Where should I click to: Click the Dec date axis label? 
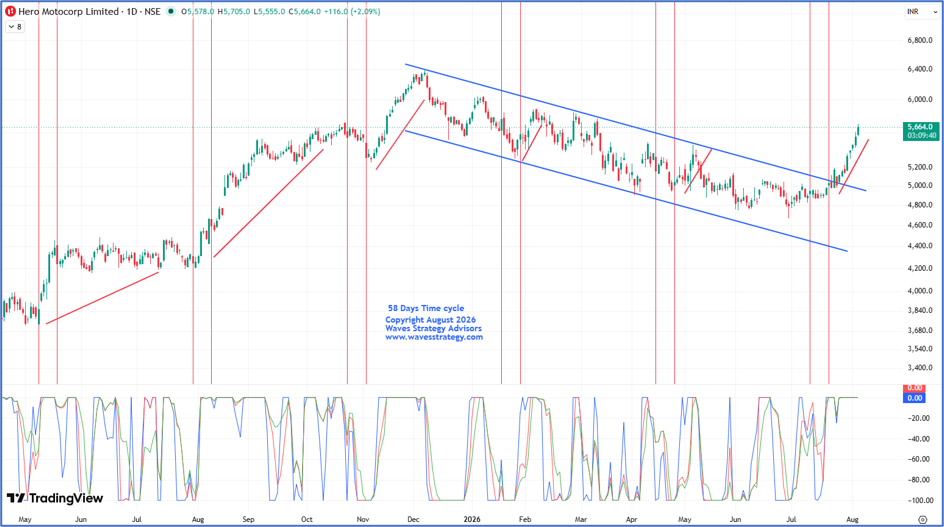pos(413,519)
